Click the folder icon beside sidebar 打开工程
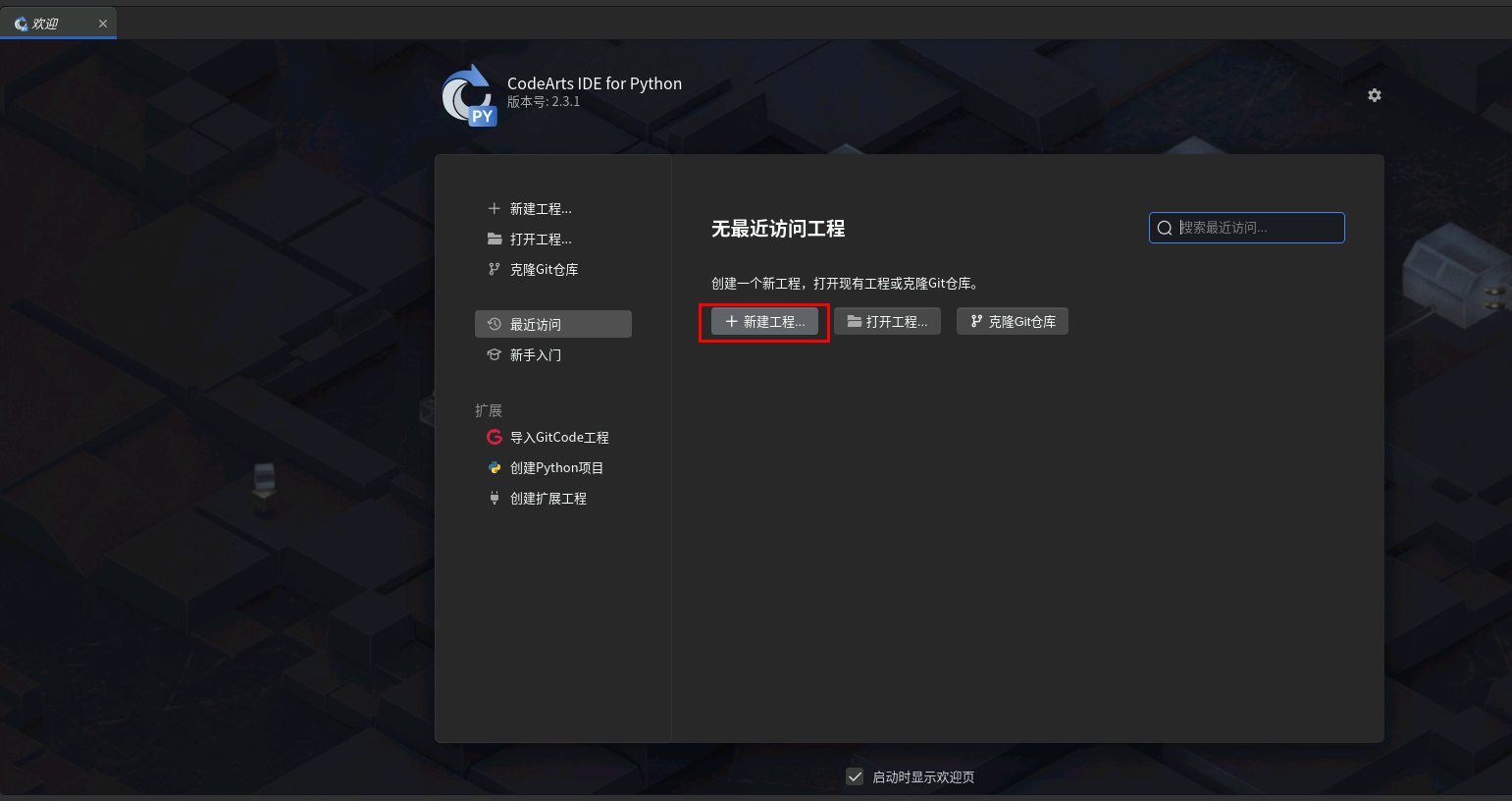This screenshot has width=1512, height=801. [x=495, y=239]
